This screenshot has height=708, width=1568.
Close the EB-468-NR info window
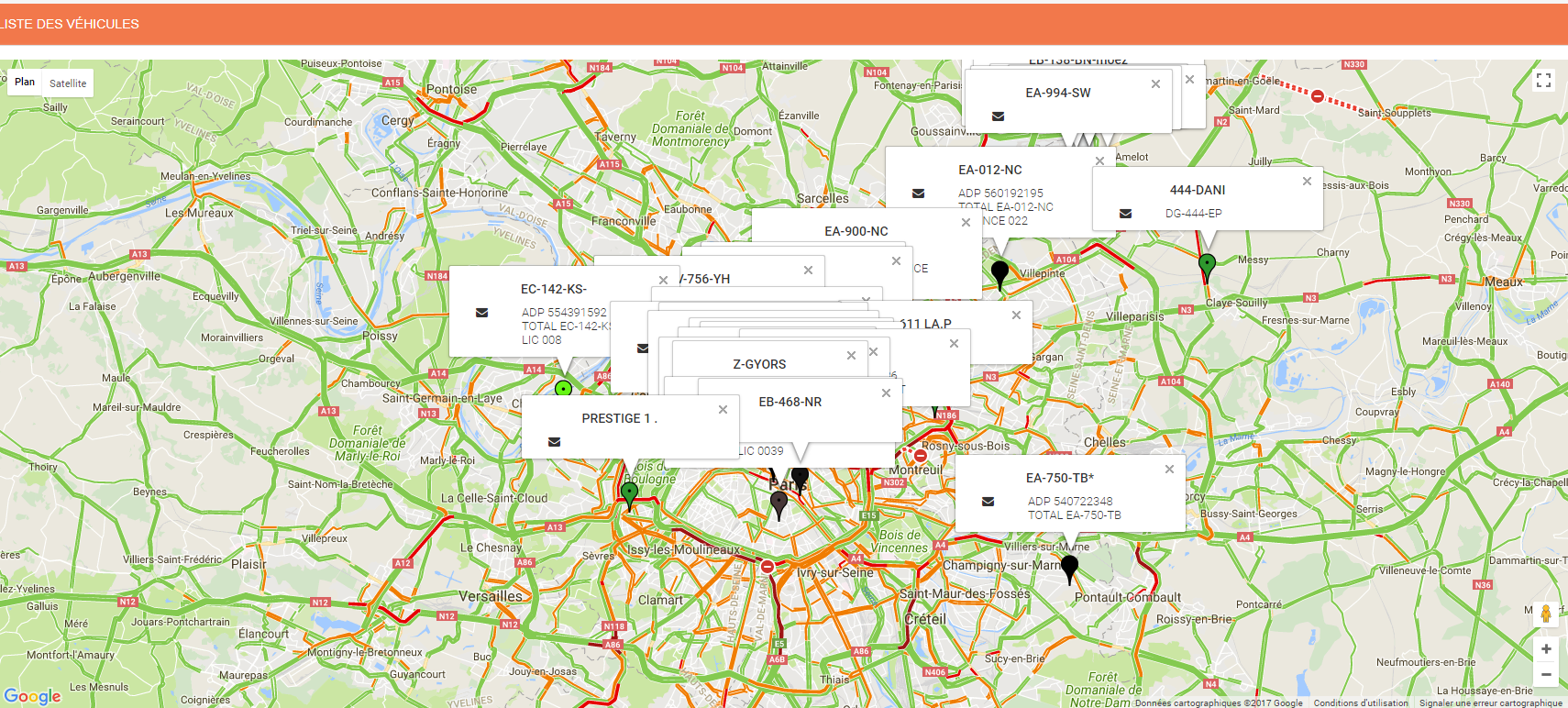click(886, 393)
